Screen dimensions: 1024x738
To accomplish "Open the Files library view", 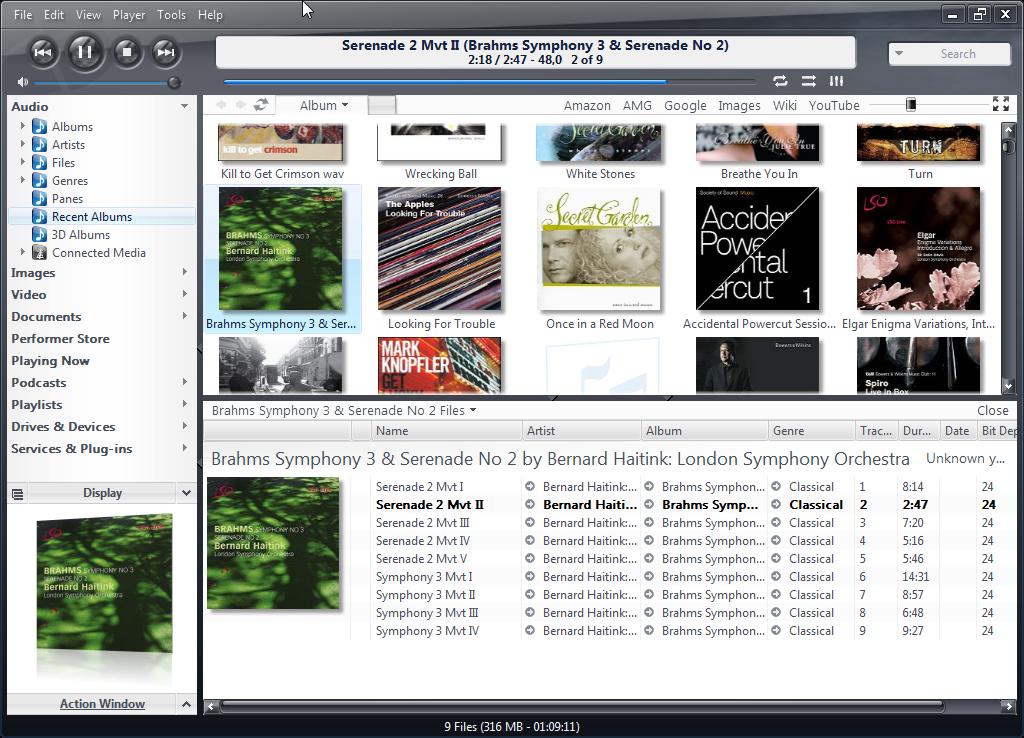I will (63, 163).
